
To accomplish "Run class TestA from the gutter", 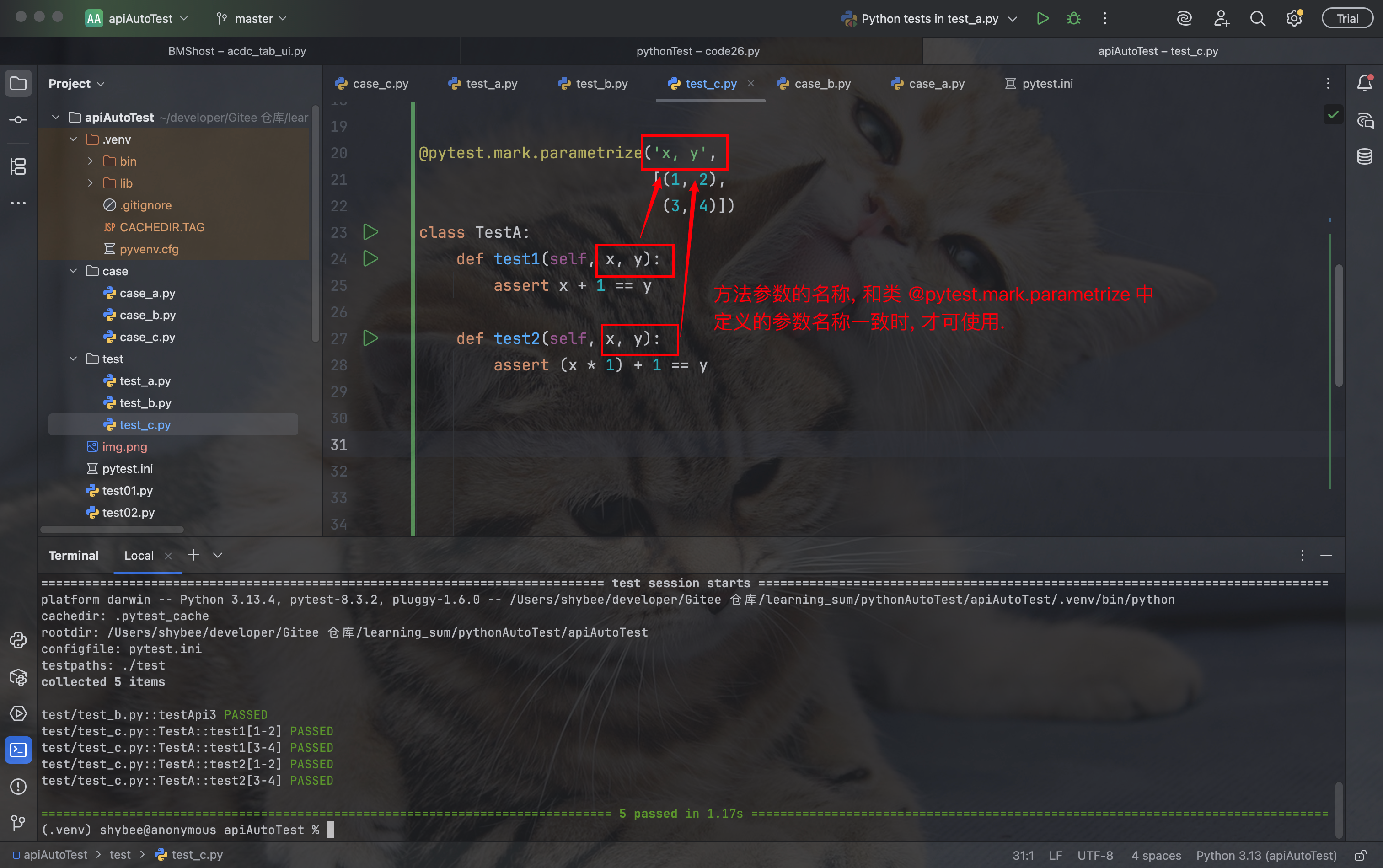I will [x=370, y=232].
